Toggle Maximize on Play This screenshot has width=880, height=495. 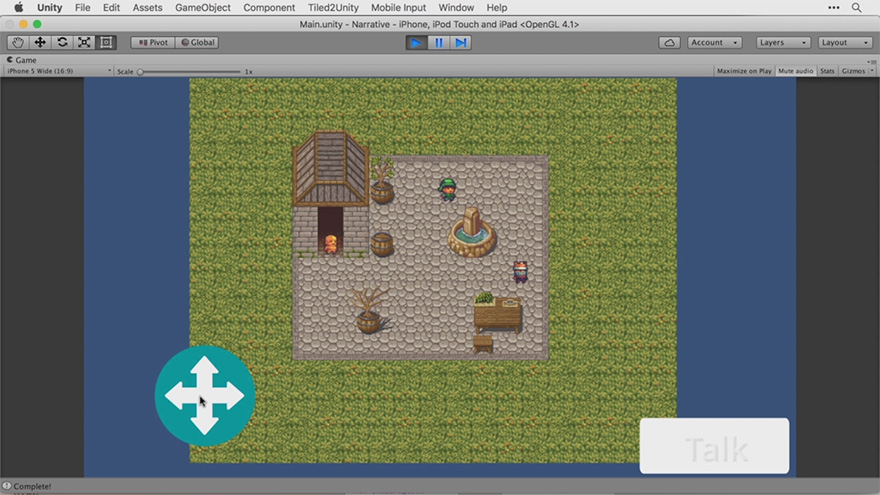tap(744, 71)
